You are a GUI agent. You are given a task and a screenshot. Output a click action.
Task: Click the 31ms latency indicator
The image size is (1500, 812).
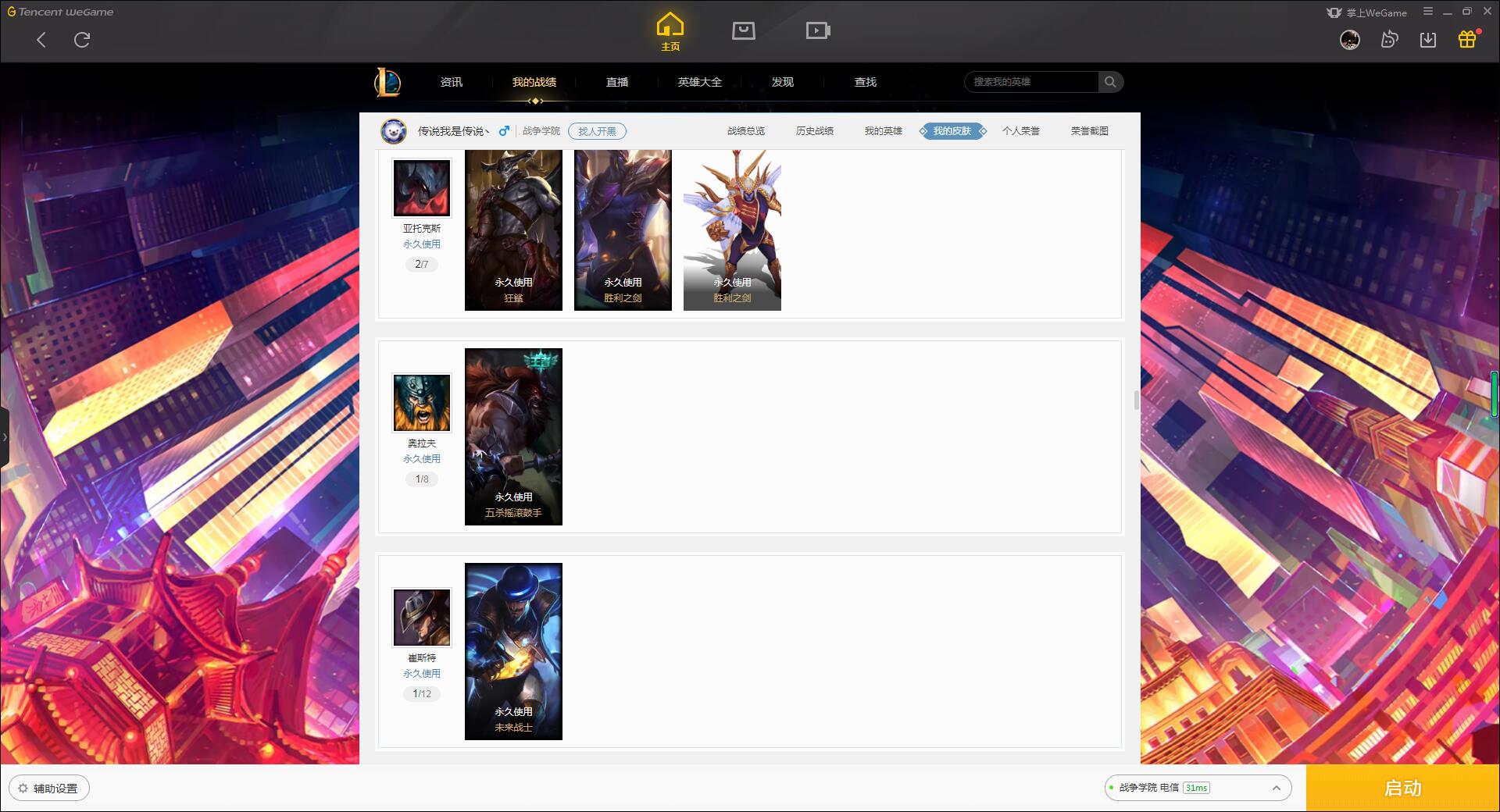point(1196,788)
